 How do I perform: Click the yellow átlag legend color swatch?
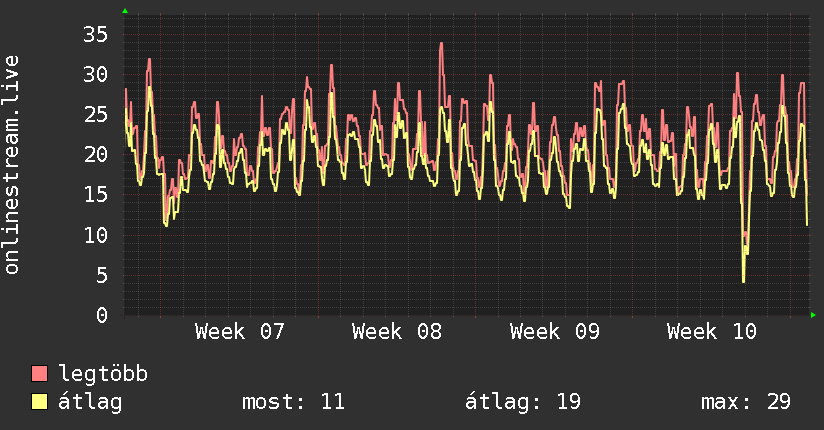pyautogui.click(x=39, y=401)
